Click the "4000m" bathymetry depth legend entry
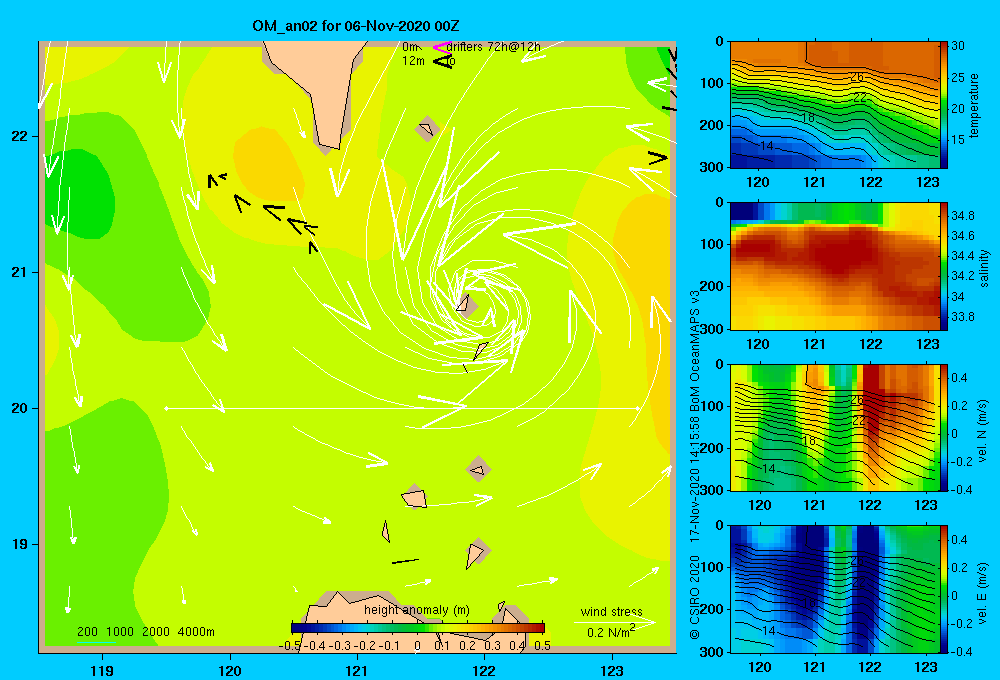 [196, 632]
